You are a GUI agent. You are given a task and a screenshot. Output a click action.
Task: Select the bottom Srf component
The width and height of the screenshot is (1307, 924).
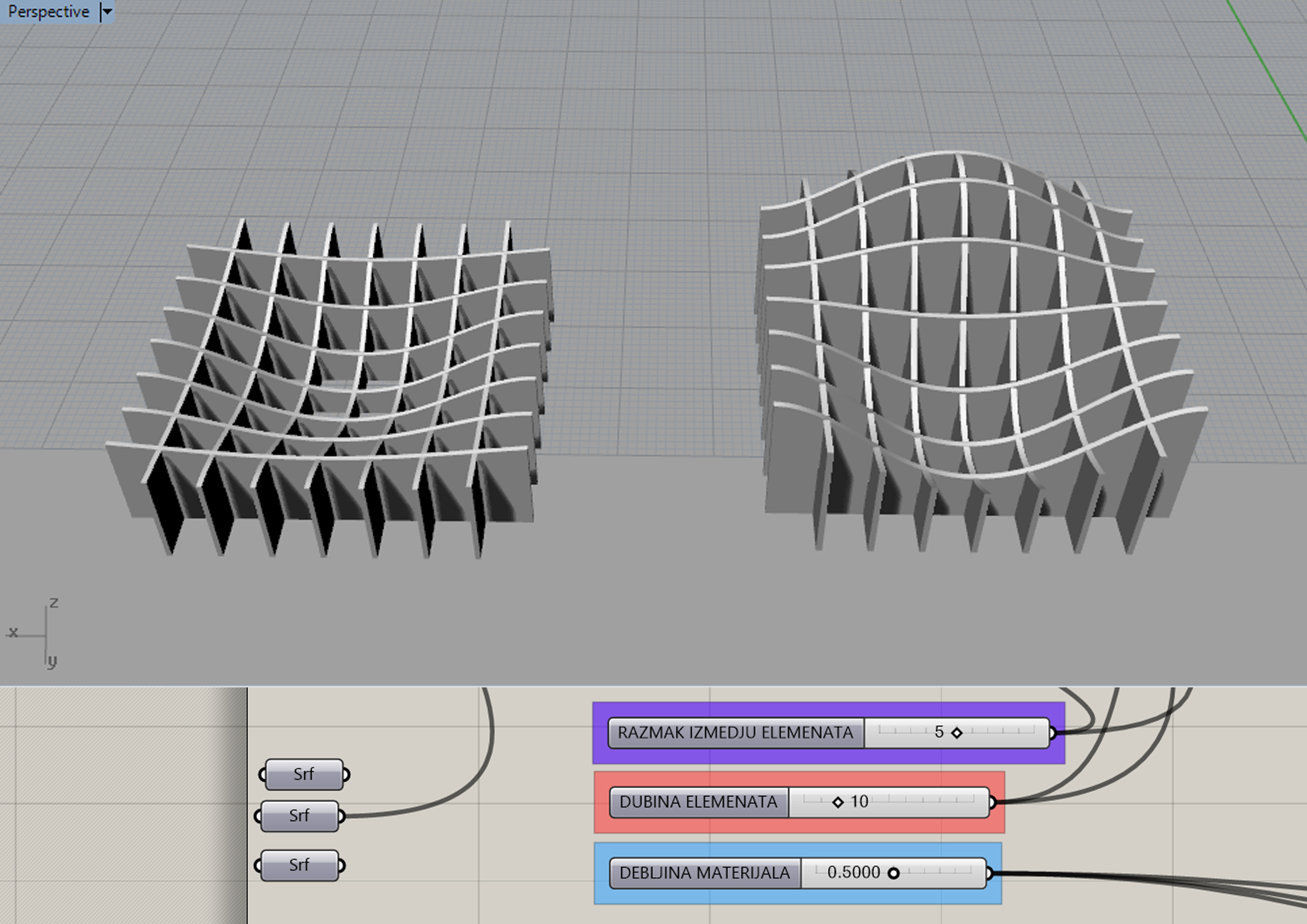point(299,866)
